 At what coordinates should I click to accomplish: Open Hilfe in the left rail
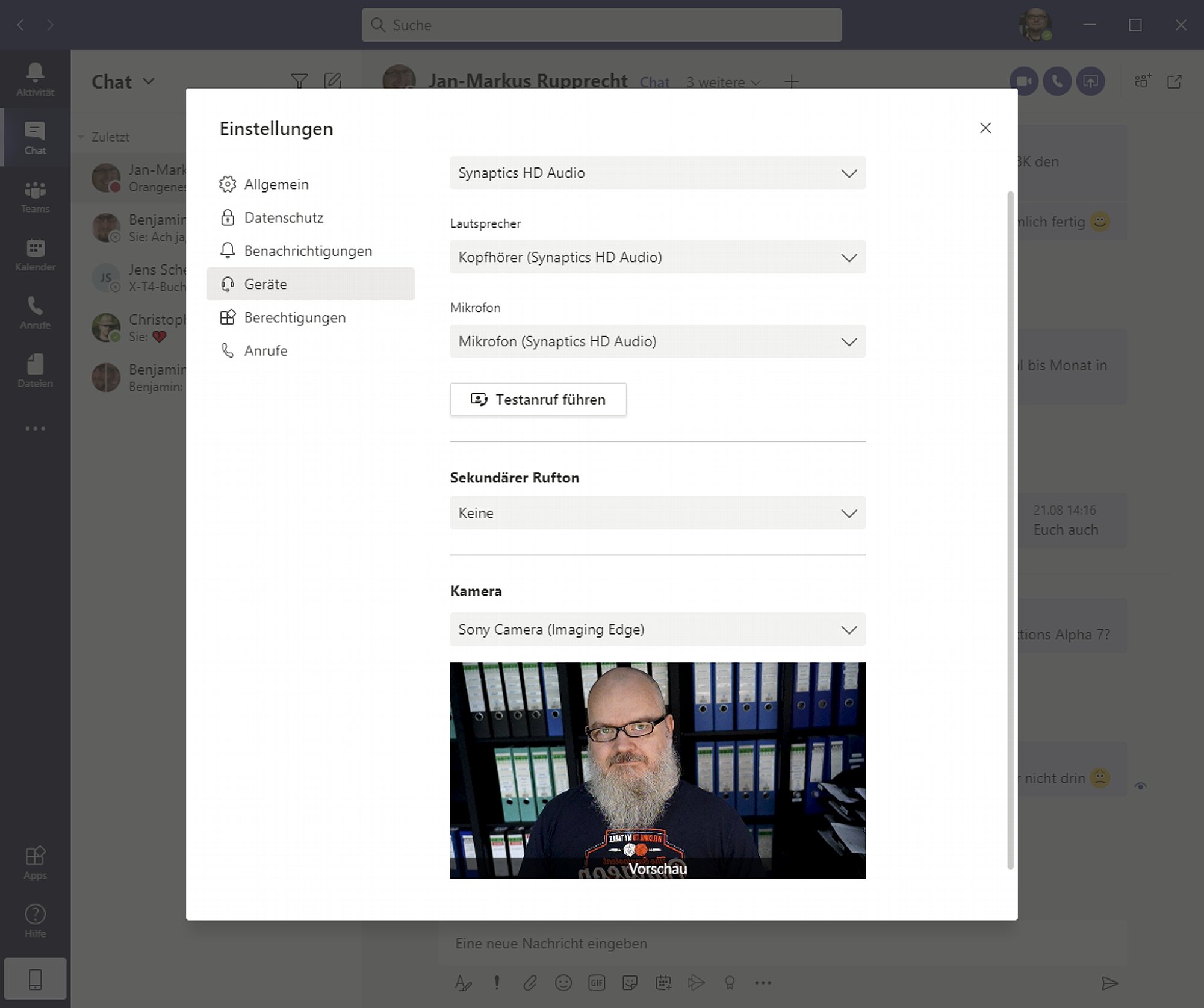click(35, 921)
